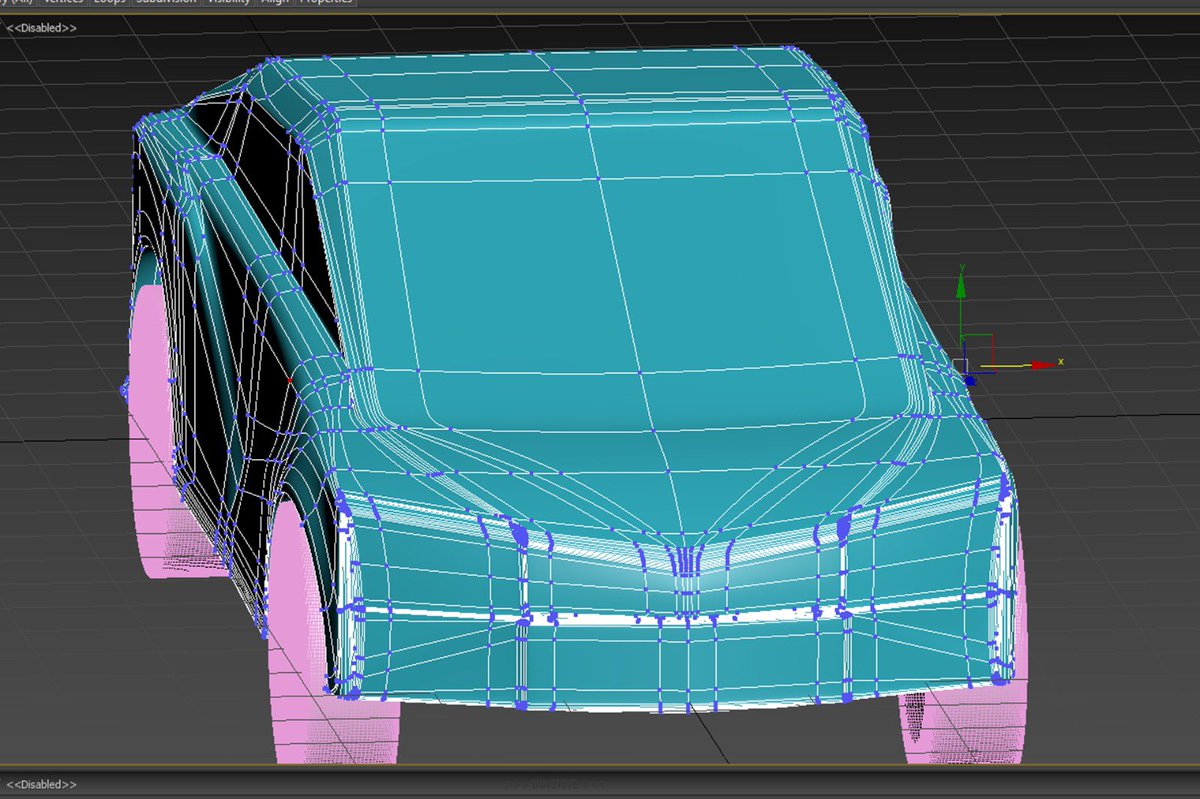This screenshot has height=799, width=1200.
Task: Grab the green Y-axis arrow of the gizmo
Action: click(960, 287)
